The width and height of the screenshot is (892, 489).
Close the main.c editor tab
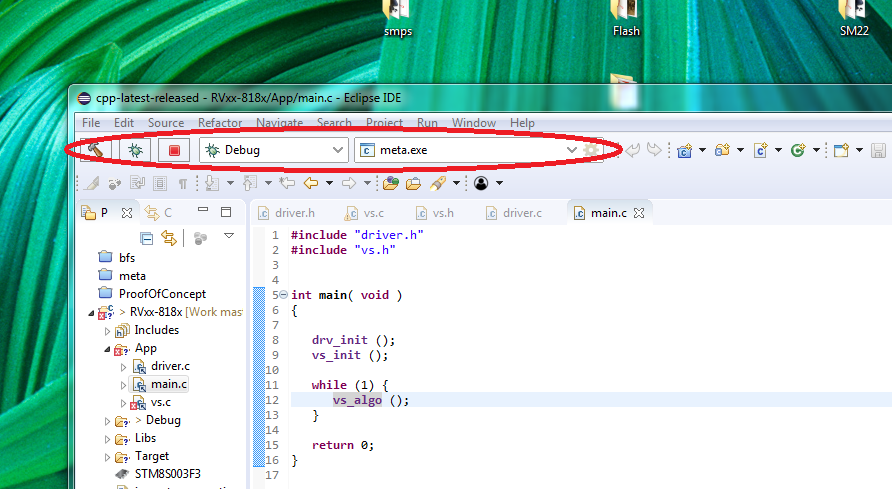(638, 213)
